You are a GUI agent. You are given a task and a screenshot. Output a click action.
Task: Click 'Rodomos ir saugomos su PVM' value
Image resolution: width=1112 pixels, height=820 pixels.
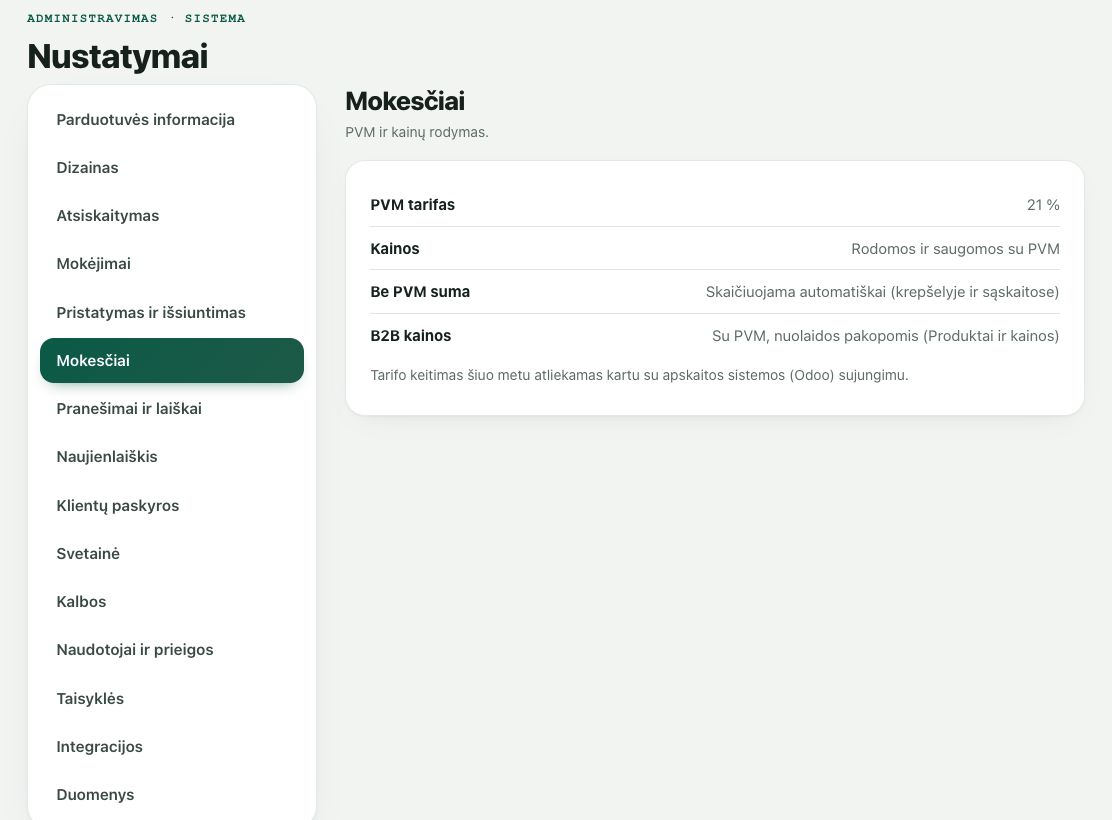click(955, 249)
